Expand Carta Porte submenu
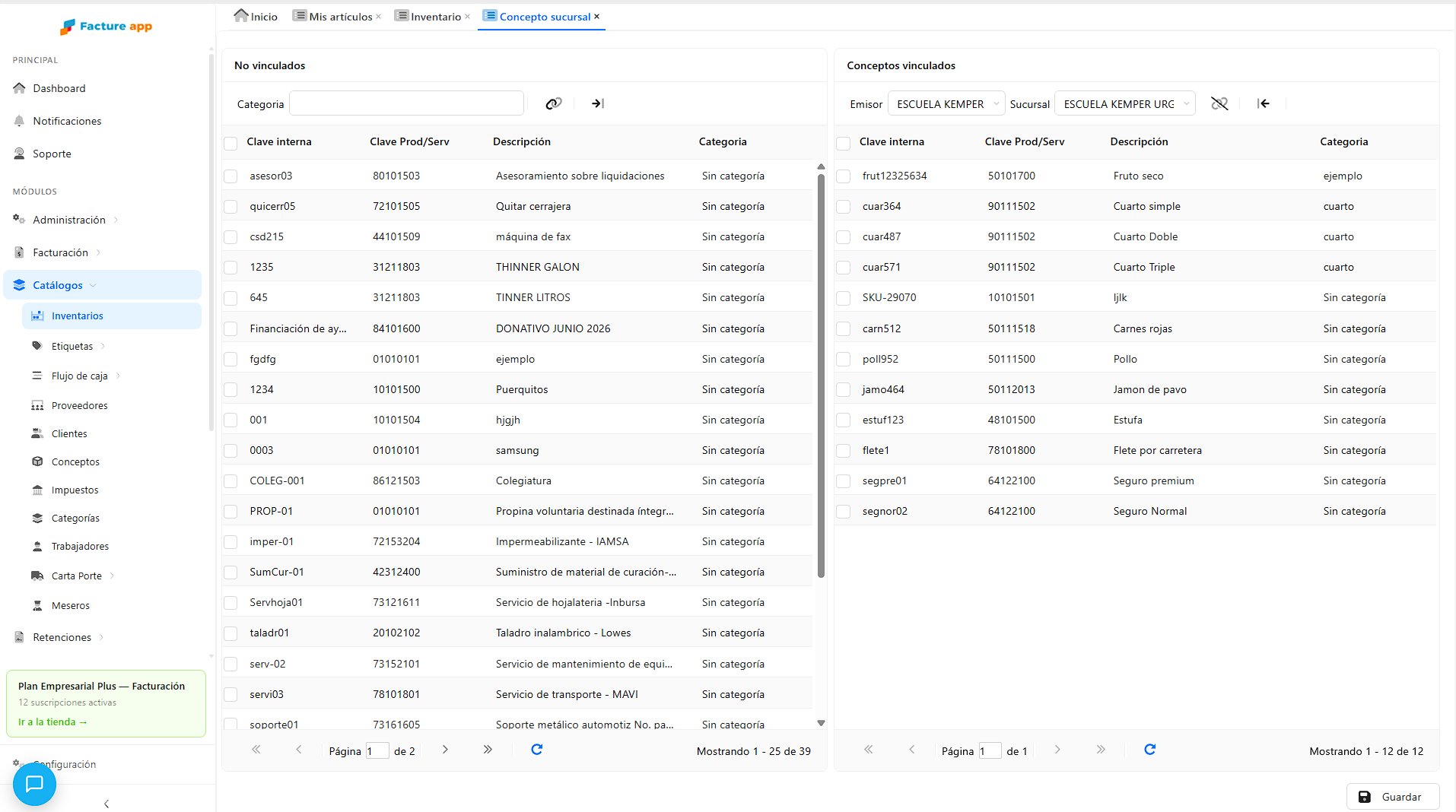Screen dimensions: 1456x812 pyautogui.click(x=76, y=576)
